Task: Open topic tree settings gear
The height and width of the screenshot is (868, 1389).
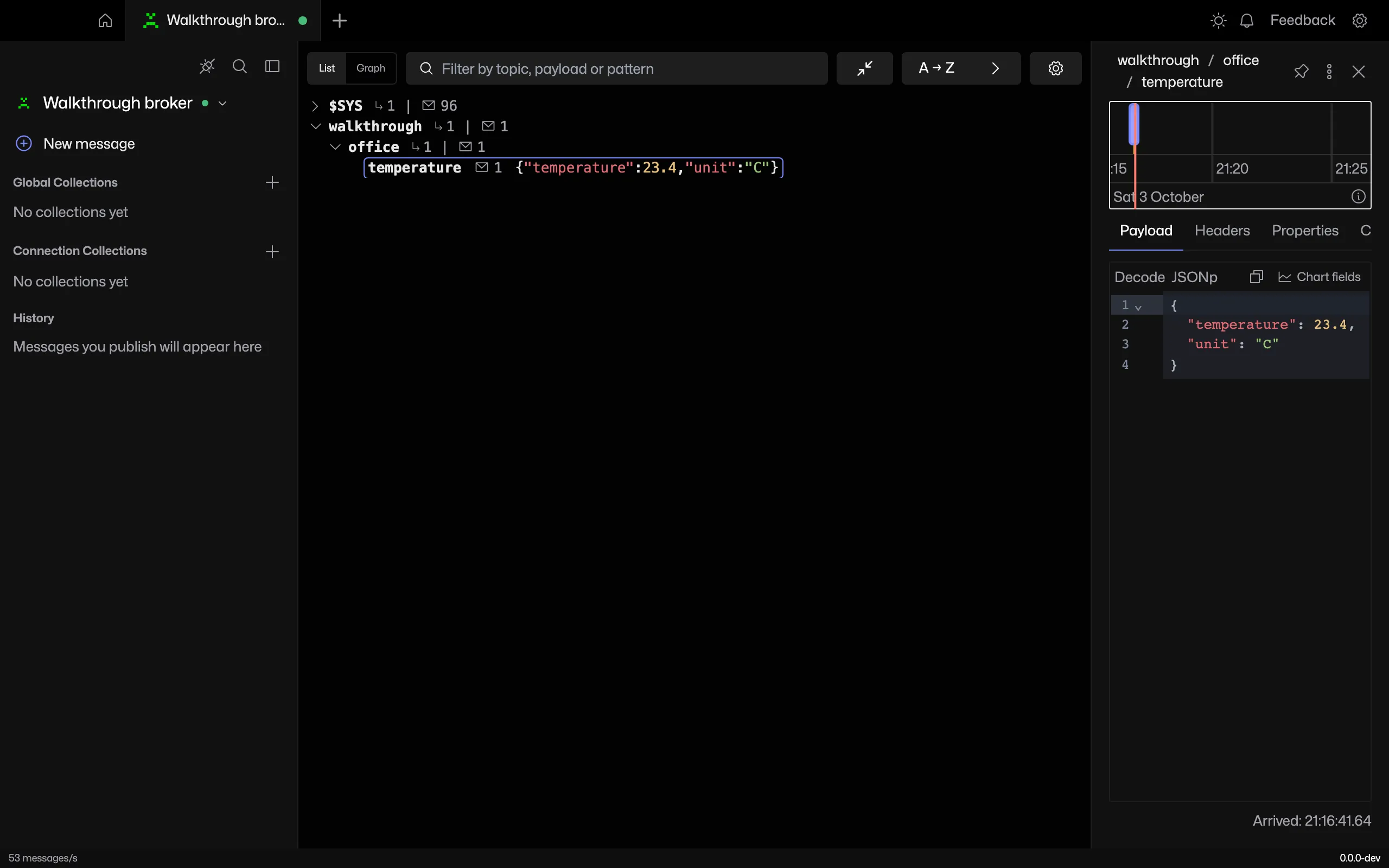Action: (x=1055, y=68)
